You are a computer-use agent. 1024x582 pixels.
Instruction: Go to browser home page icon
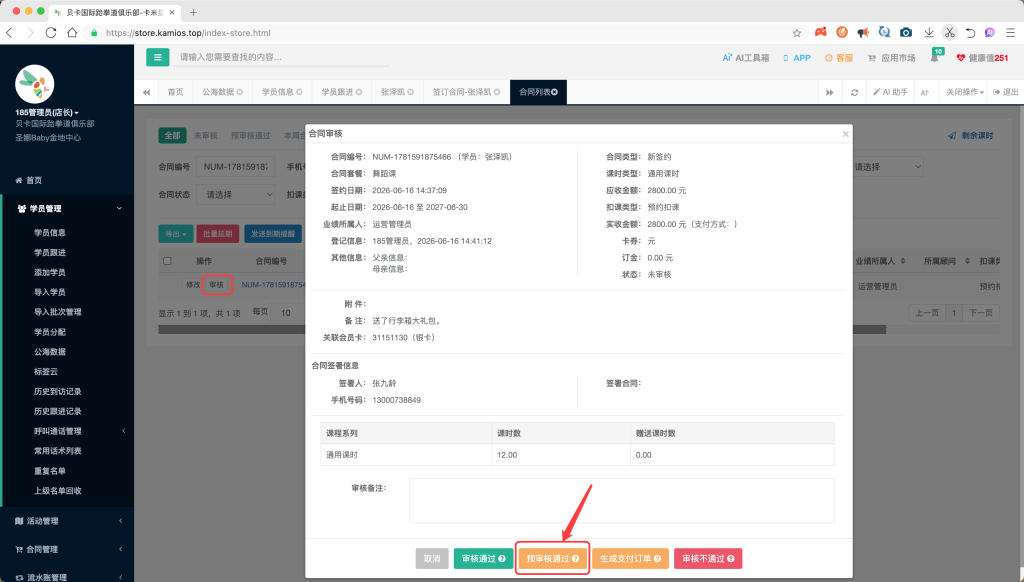[x=72, y=33]
